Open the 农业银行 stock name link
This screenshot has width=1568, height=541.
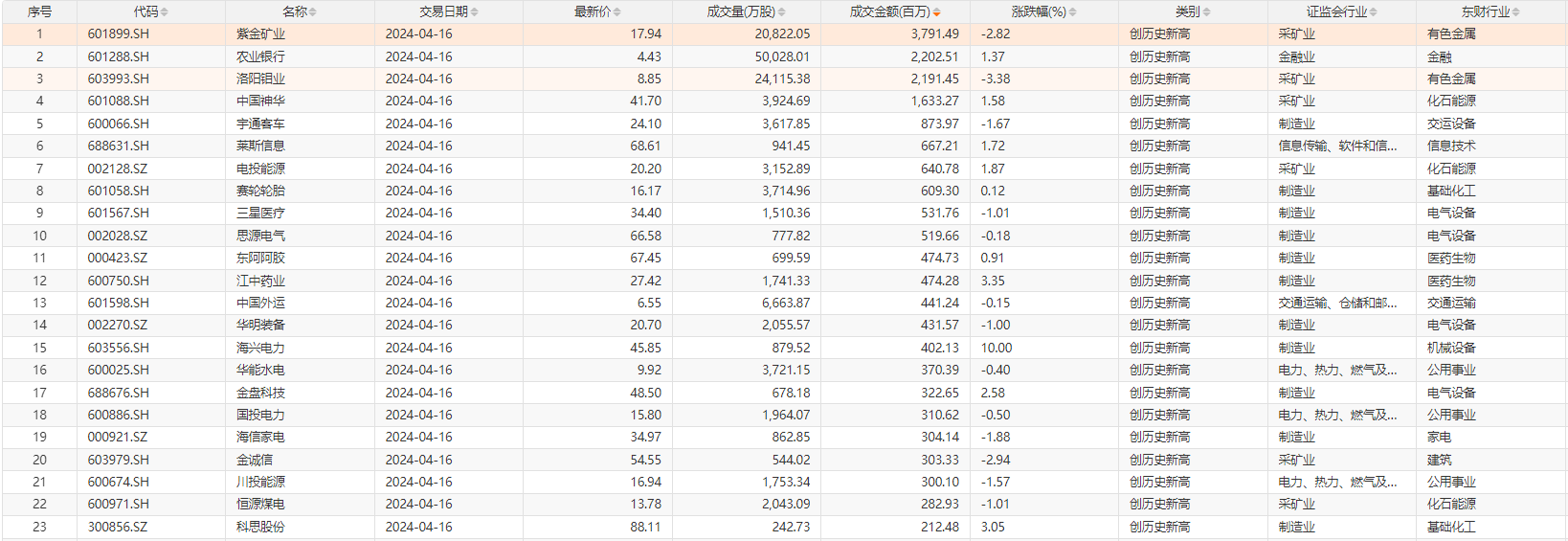(x=260, y=56)
